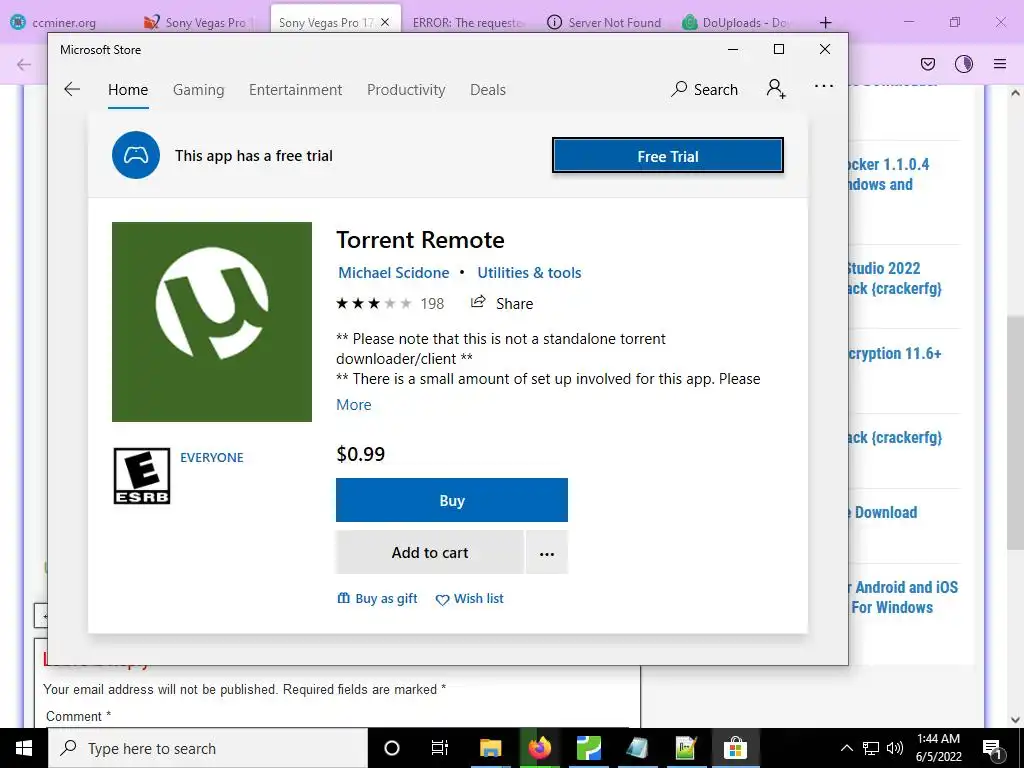Add app to Wish list
This screenshot has width=1024, height=768.
click(470, 599)
